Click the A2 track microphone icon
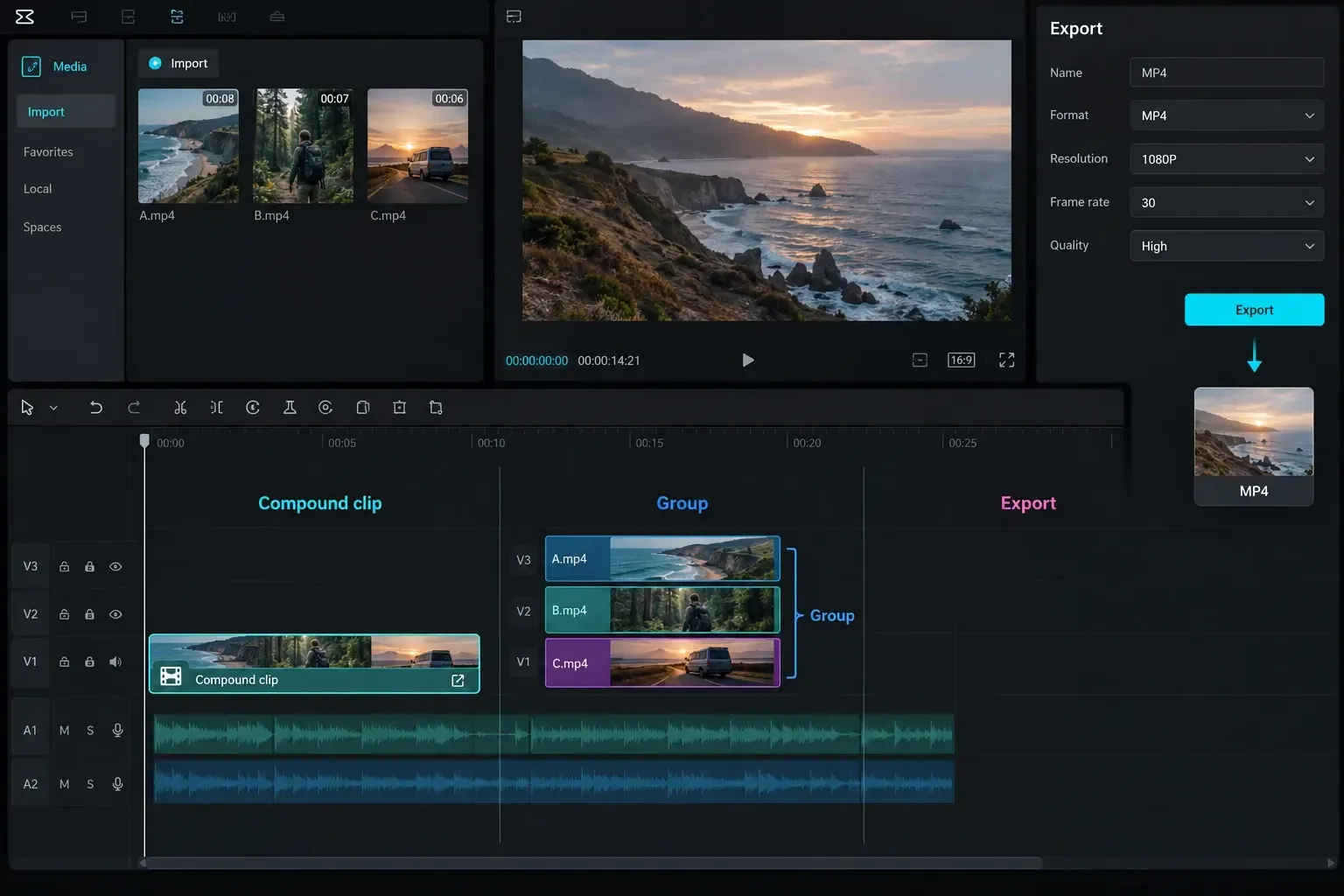This screenshot has width=1344, height=896. (117, 784)
